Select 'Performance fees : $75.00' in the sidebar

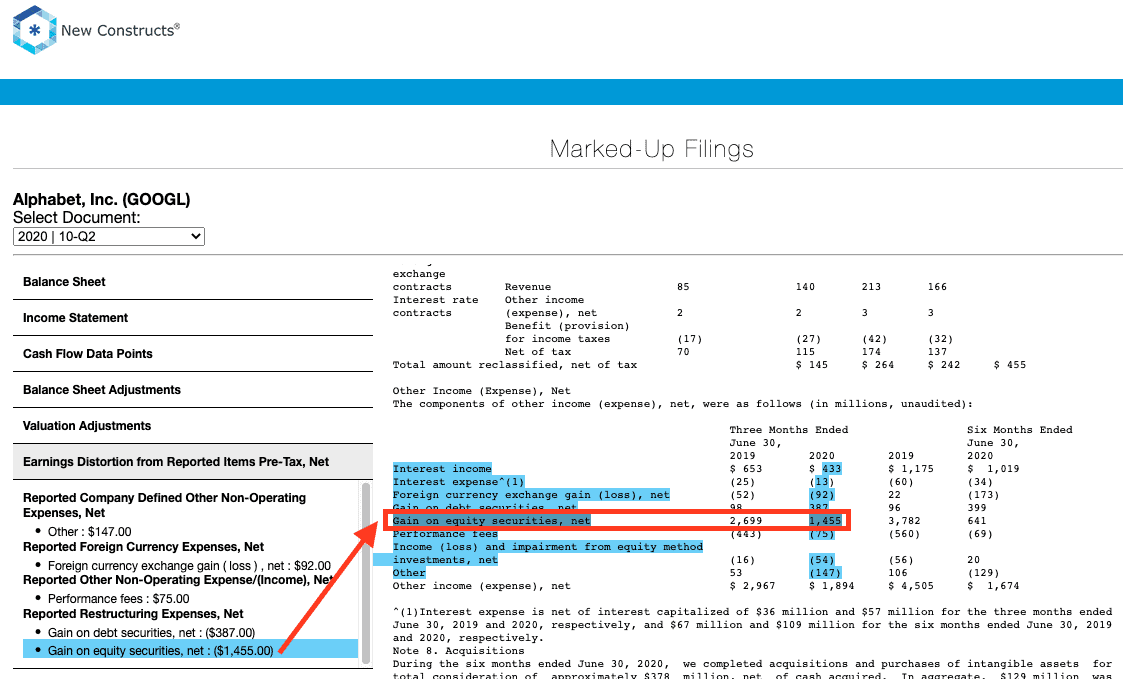[x=119, y=599]
